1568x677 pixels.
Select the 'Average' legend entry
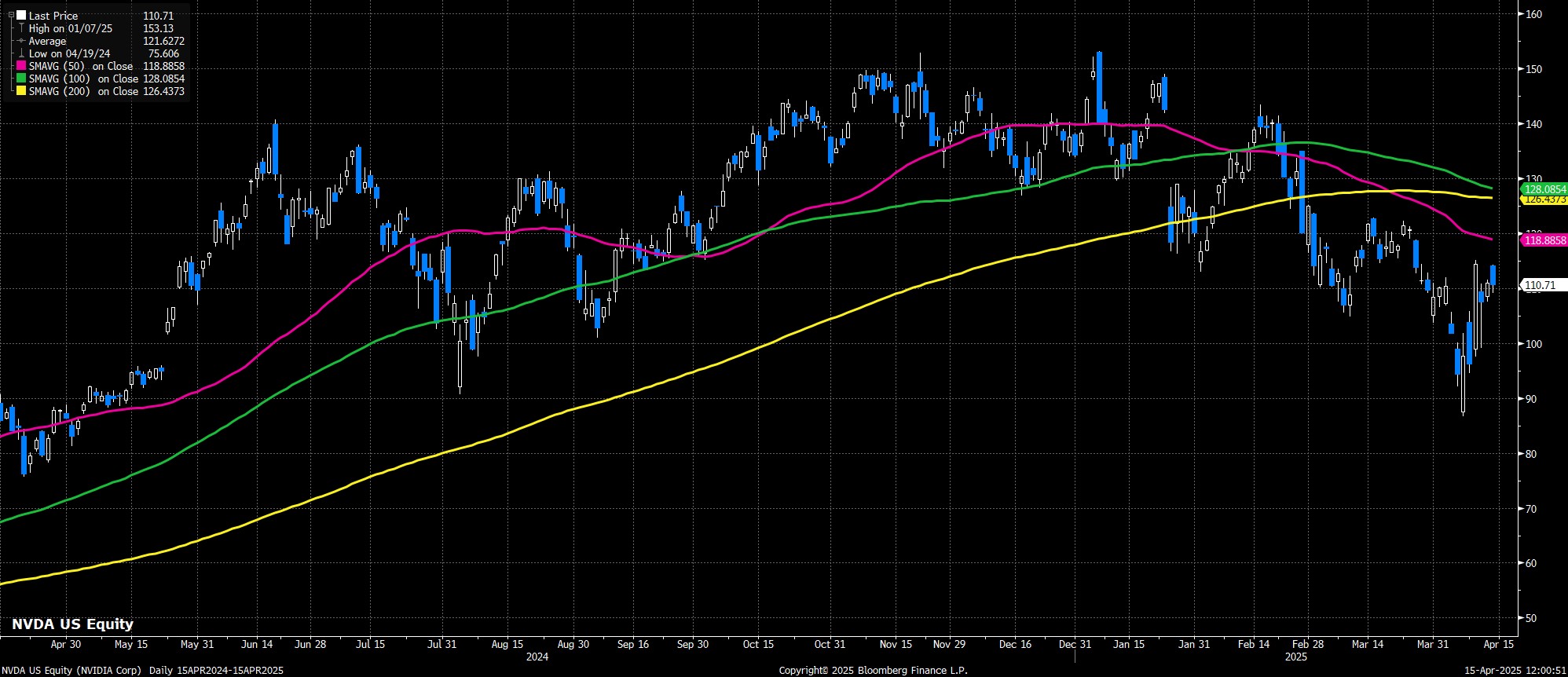(x=48, y=41)
